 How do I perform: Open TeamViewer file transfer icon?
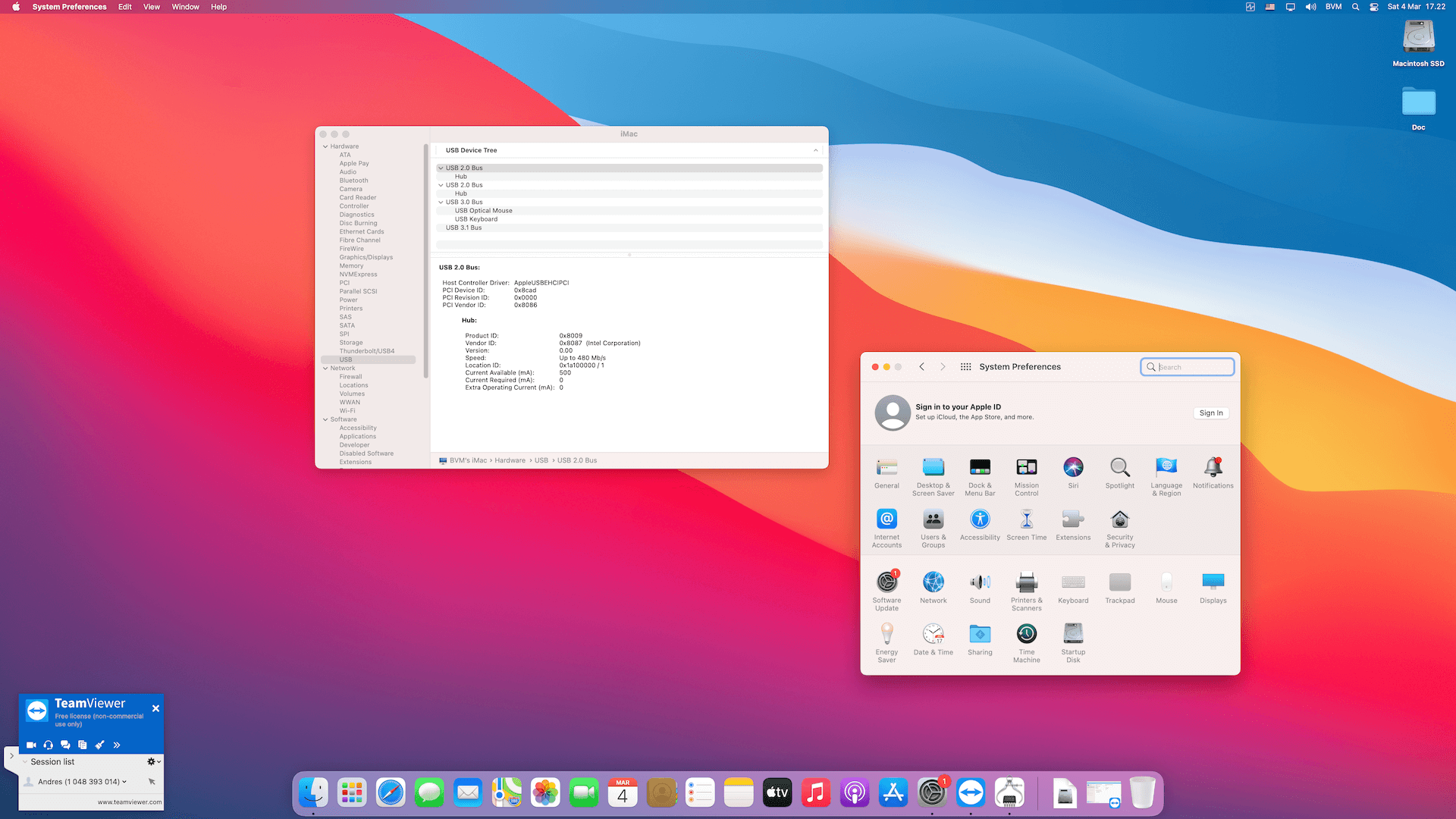pyautogui.click(x=82, y=745)
